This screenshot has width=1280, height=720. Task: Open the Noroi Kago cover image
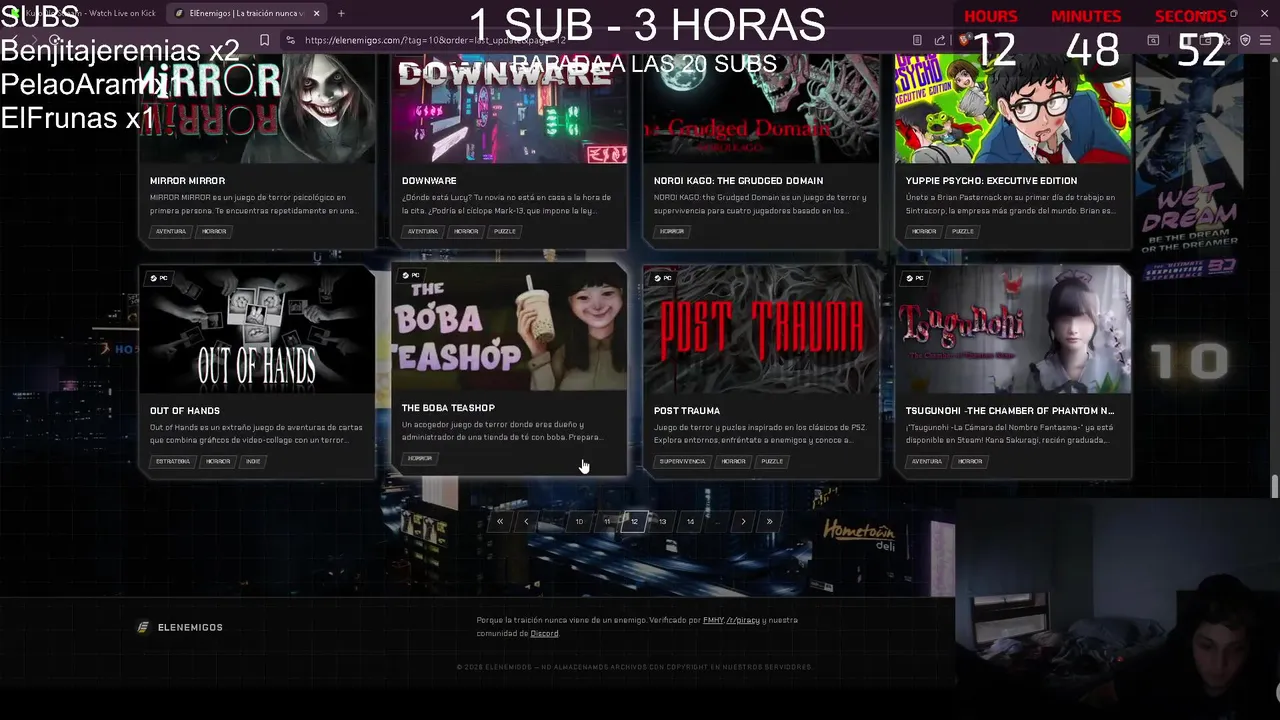pos(761,108)
